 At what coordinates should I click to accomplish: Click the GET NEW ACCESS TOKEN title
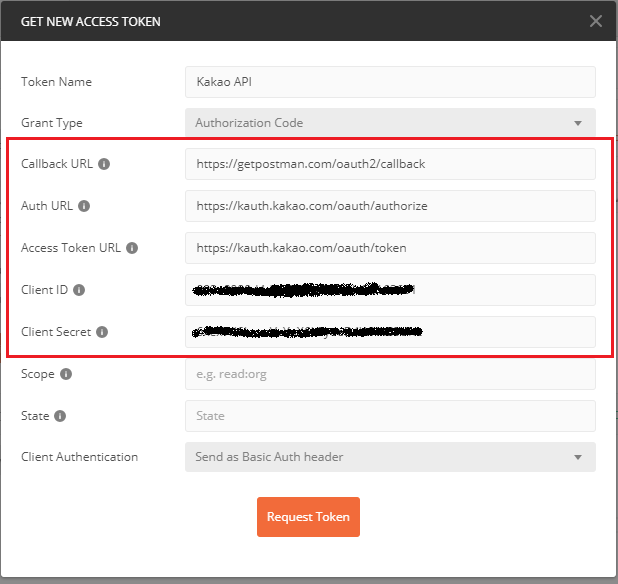[91, 22]
